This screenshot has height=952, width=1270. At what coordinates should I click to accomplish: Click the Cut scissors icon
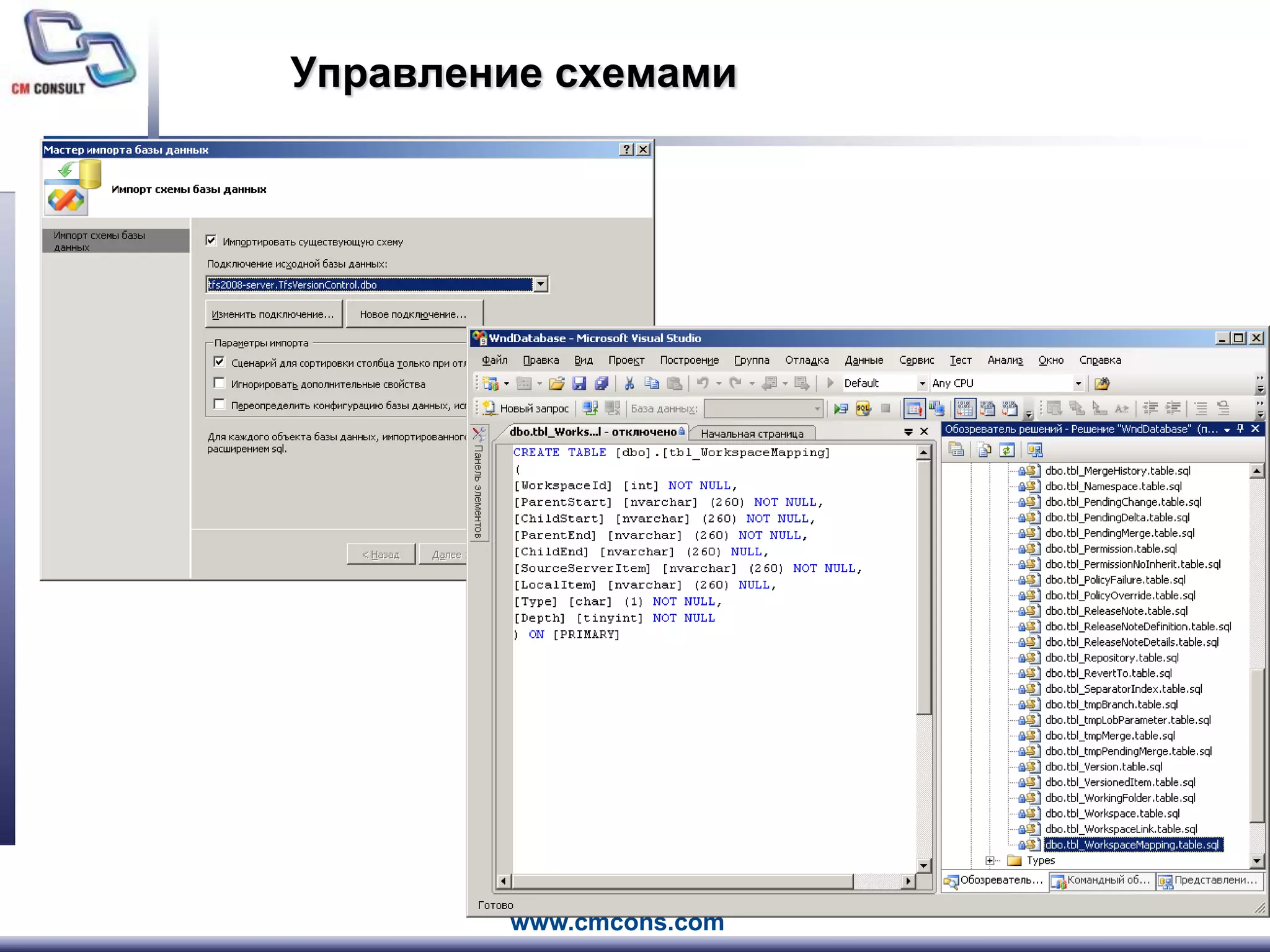pyautogui.click(x=629, y=384)
